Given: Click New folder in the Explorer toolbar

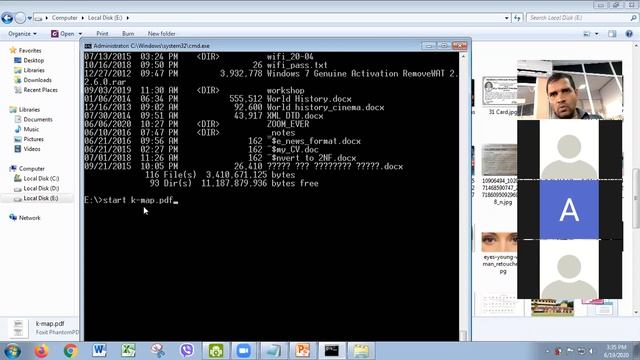Looking at the screenshot, I should pos(162,33).
